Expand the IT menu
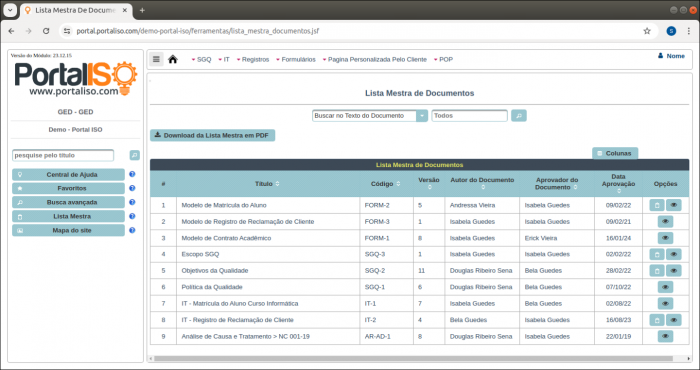Viewport: 700px width, 370px height. tap(224, 59)
